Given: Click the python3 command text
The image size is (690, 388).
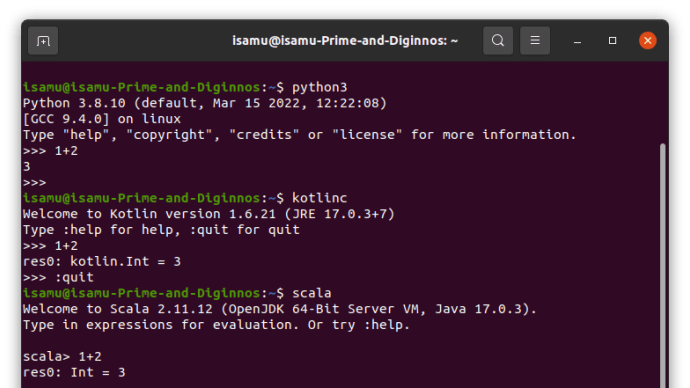Looking at the screenshot, I should [319, 87].
